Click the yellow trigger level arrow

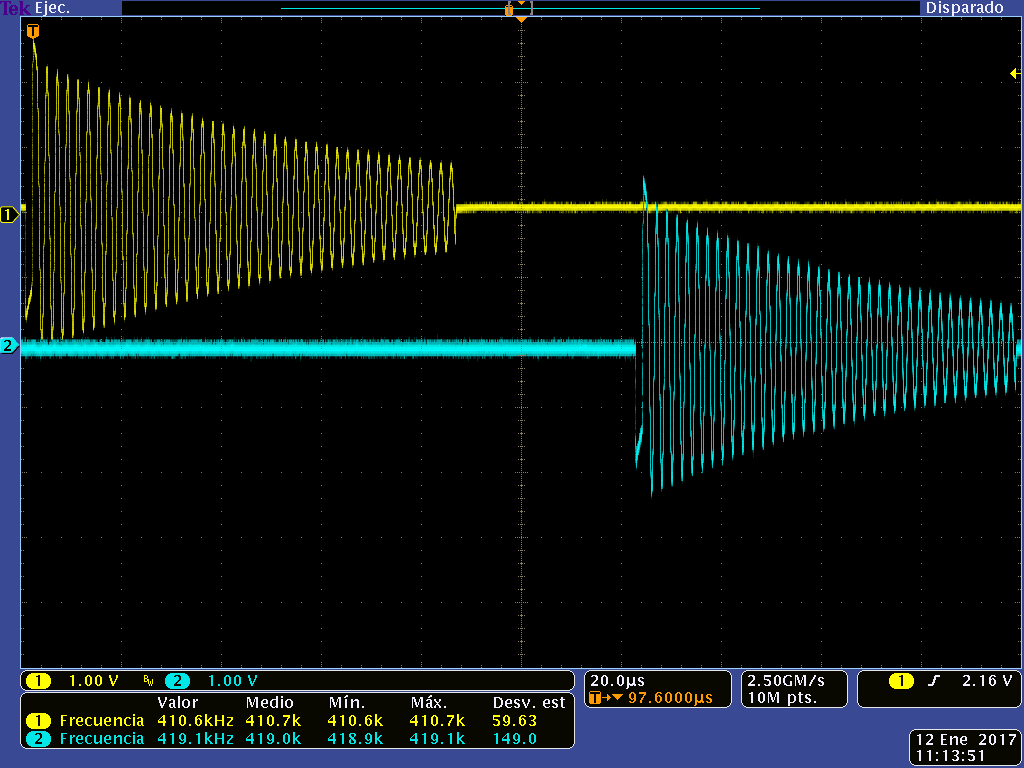1016,74
